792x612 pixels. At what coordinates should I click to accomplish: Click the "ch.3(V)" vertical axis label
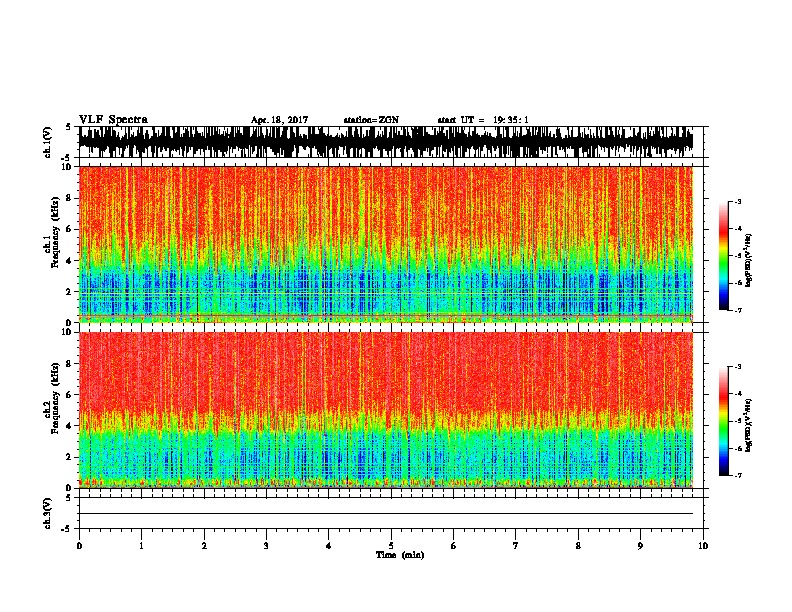(x=47, y=513)
